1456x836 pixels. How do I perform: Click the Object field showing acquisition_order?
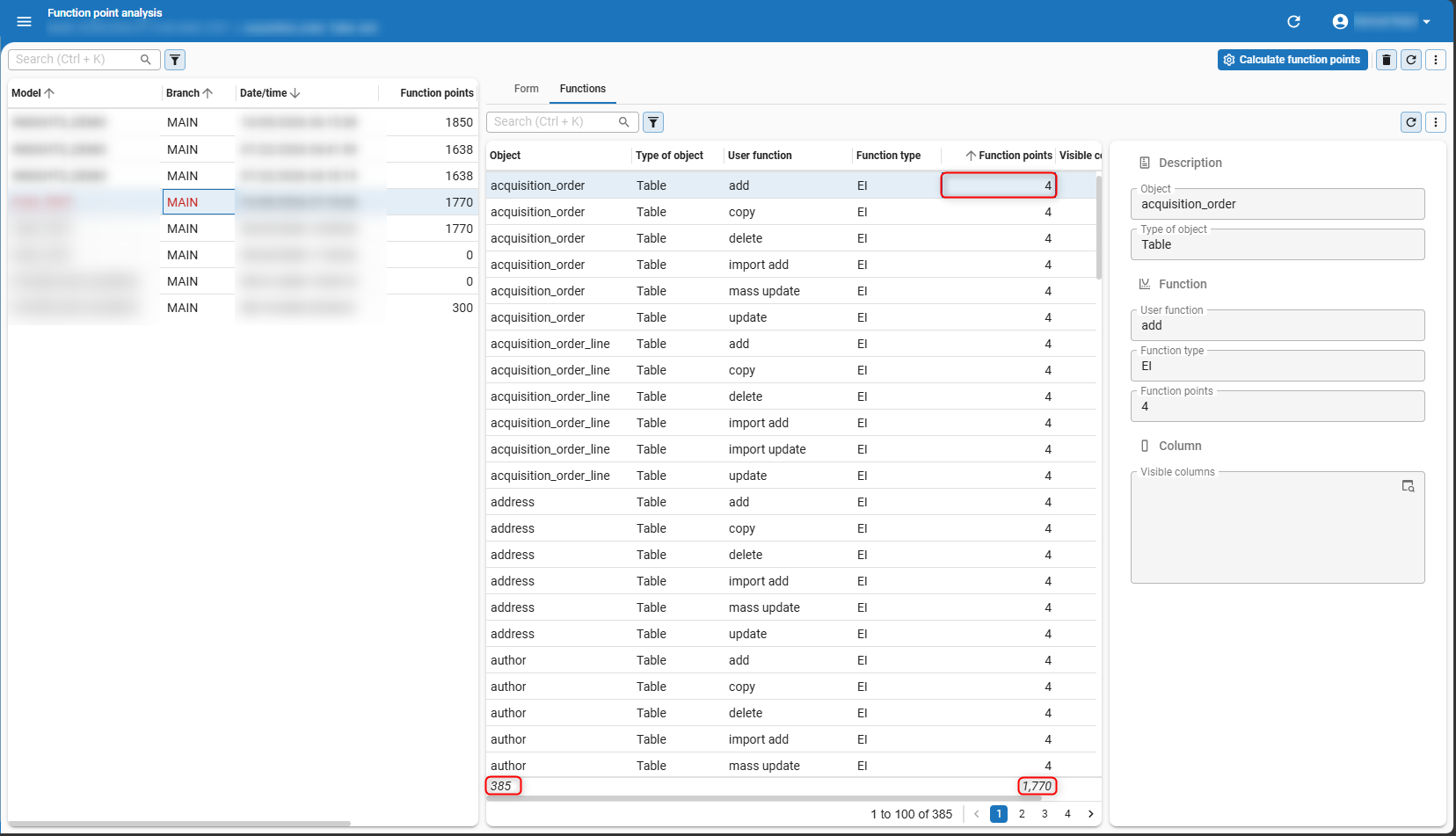(x=1278, y=204)
